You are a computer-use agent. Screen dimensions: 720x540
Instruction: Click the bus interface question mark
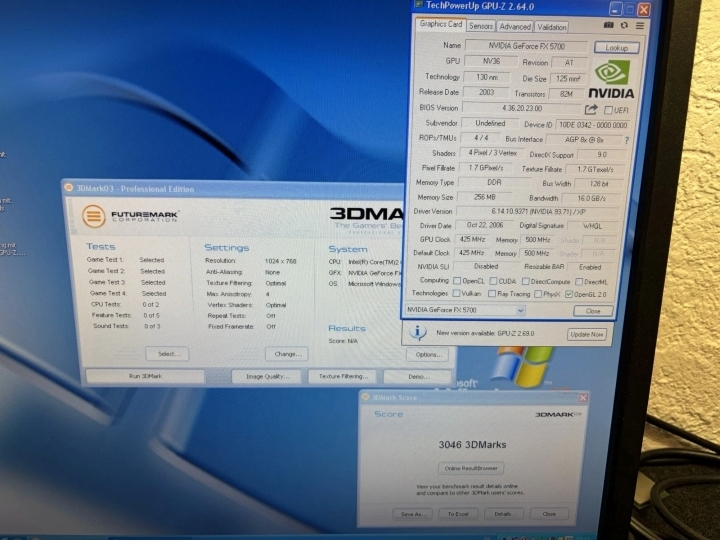pos(627,141)
